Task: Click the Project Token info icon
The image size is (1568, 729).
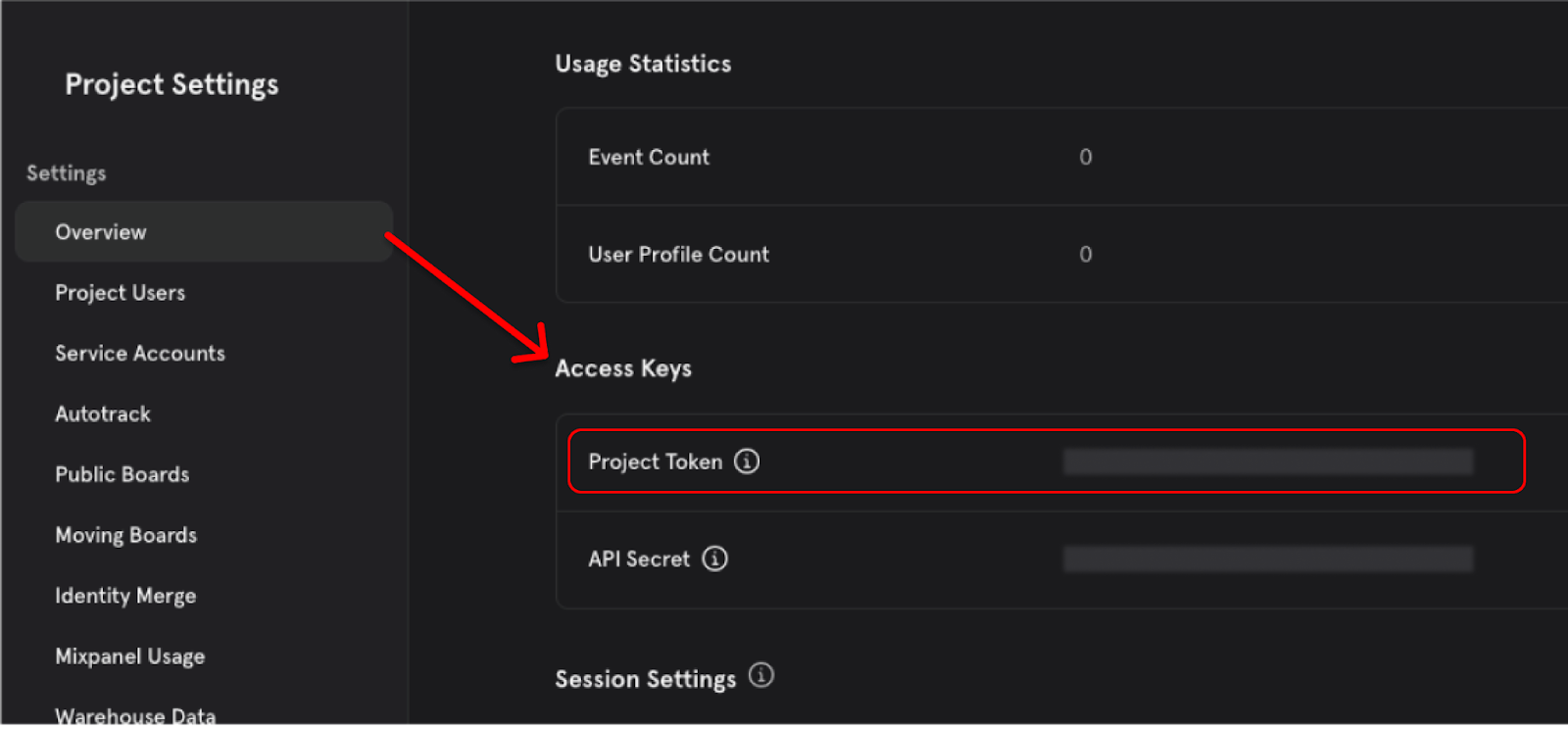Action: coord(747,461)
